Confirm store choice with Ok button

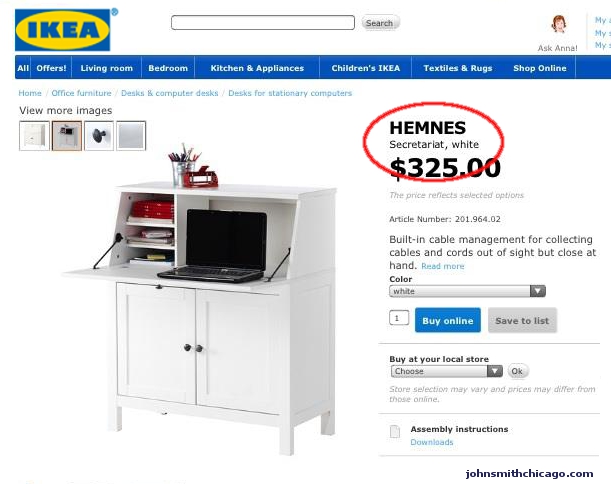point(517,371)
